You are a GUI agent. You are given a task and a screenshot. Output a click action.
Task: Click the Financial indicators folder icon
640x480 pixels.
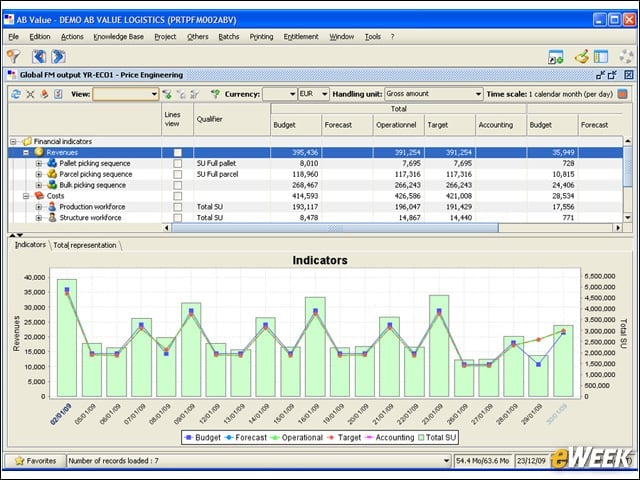27,141
